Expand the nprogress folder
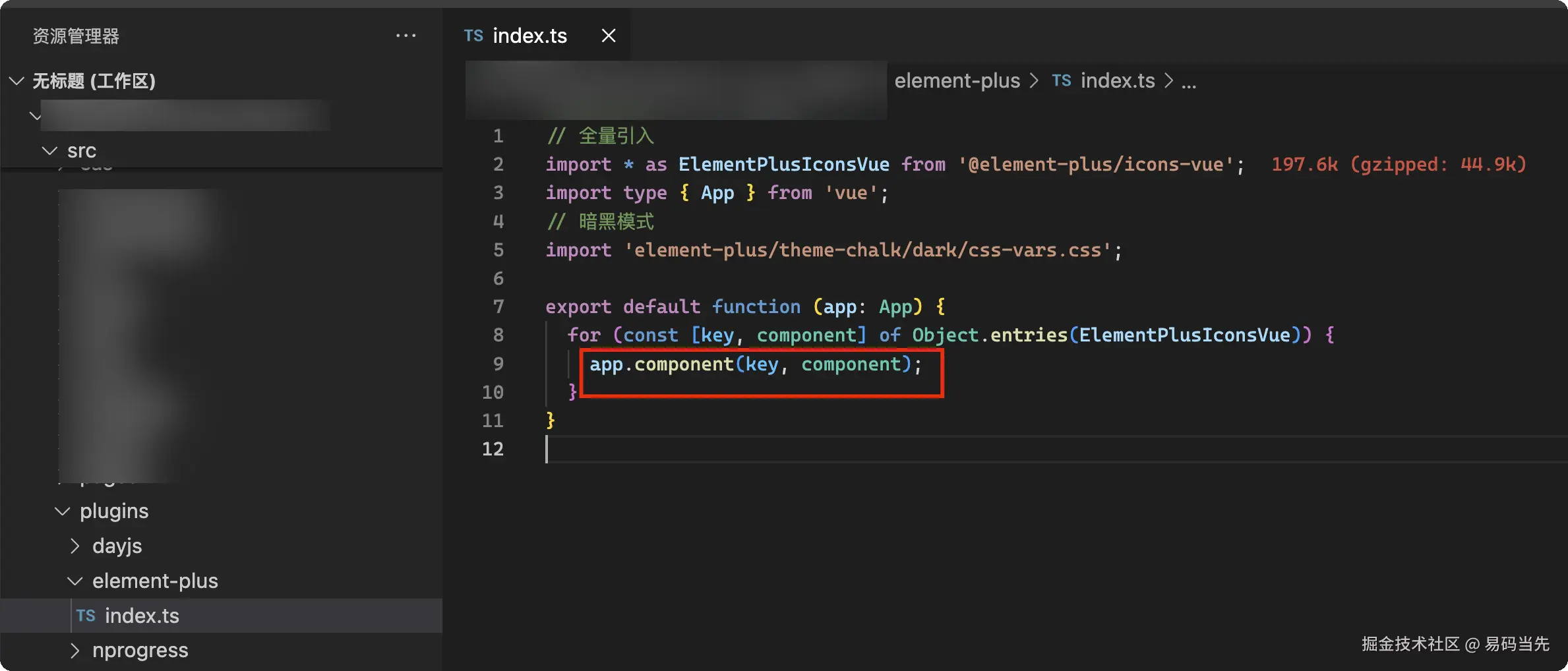Viewport: 1568px width, 671px height. (75, 651)
